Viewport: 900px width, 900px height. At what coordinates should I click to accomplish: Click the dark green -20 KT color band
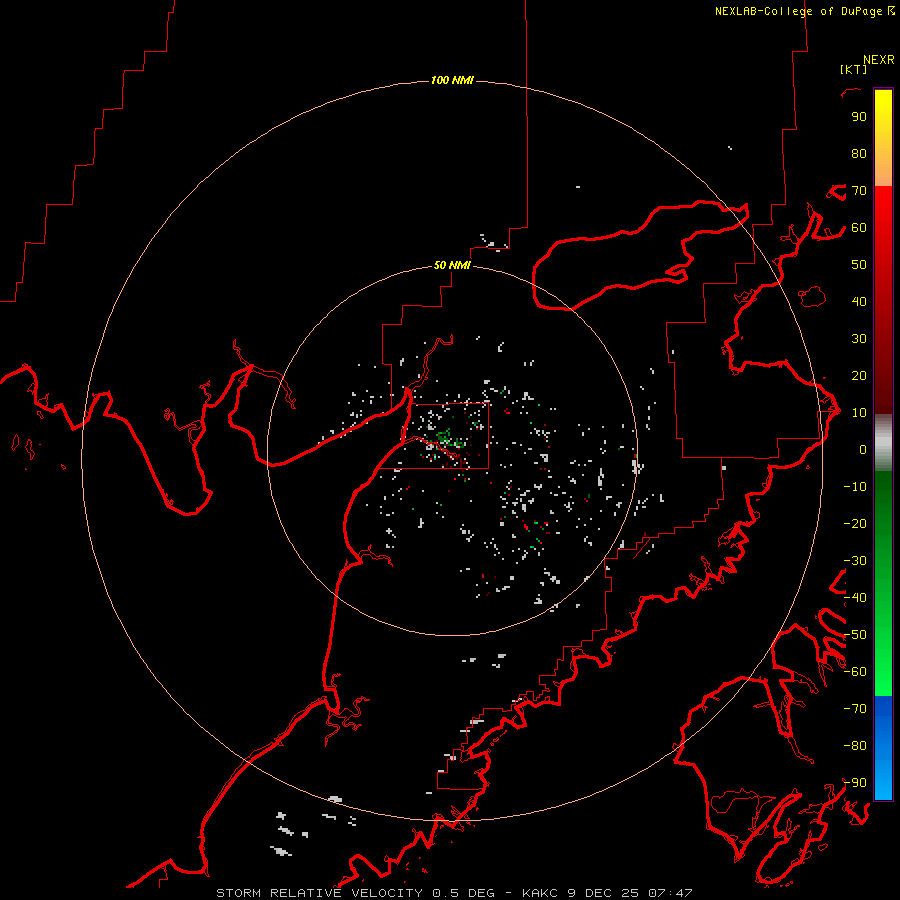point(883,522)
